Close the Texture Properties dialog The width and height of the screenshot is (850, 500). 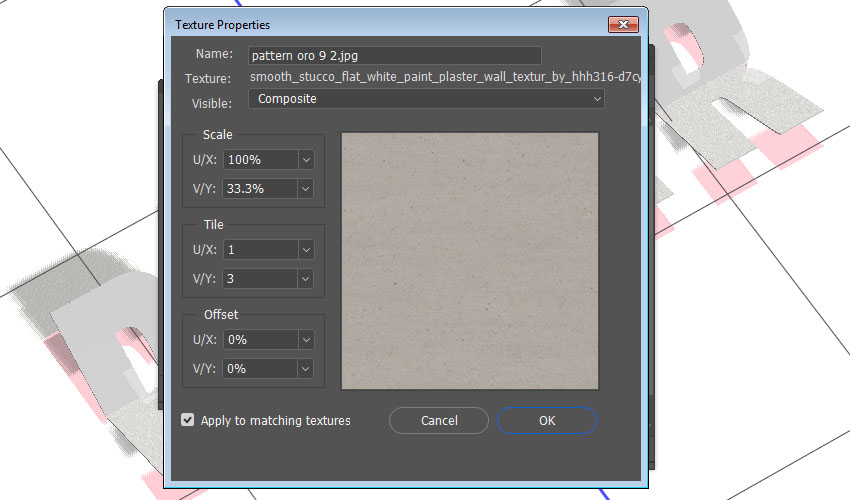[623, 24]
